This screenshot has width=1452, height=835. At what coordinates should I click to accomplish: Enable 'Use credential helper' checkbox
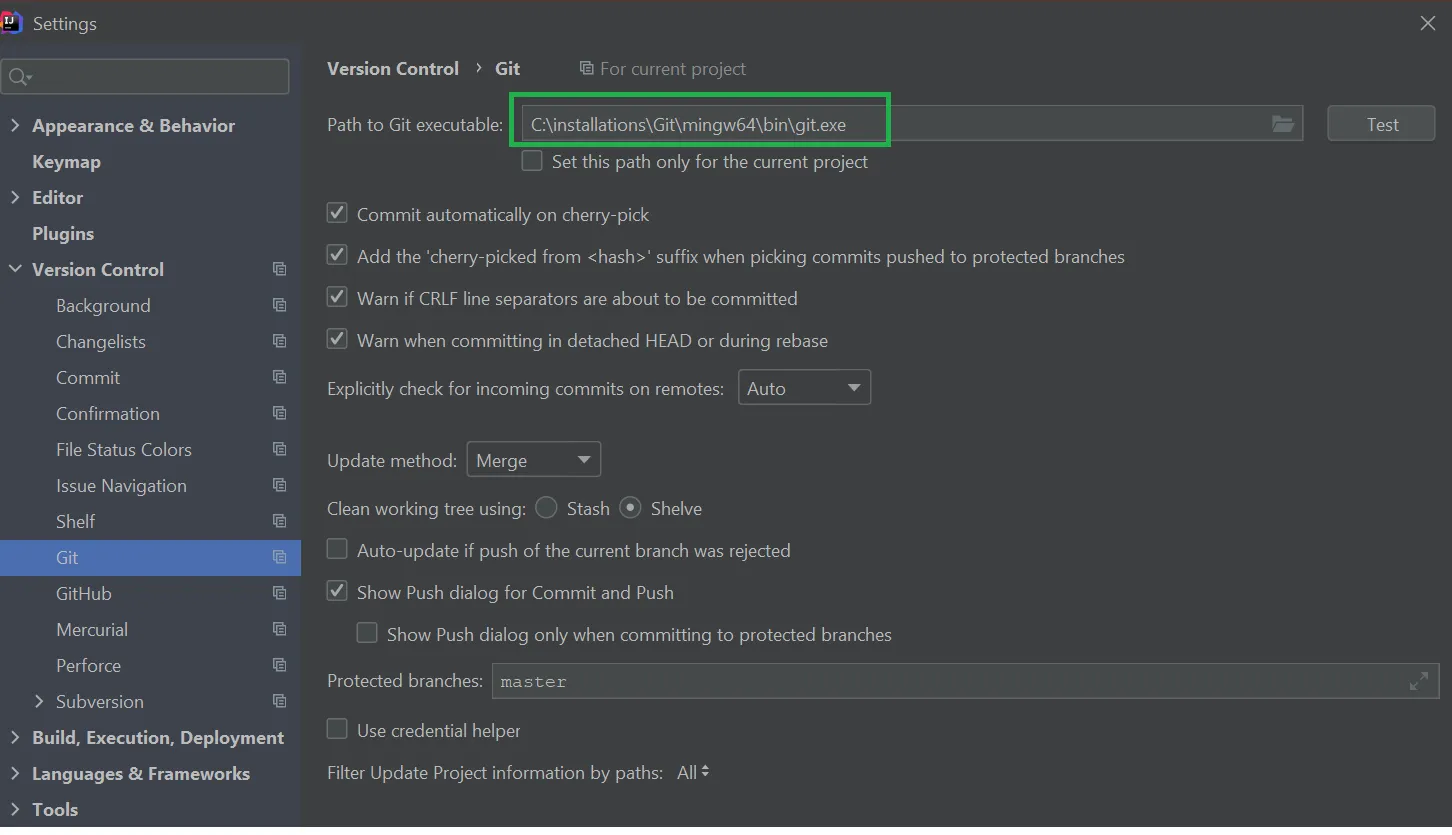coord(337,730)
